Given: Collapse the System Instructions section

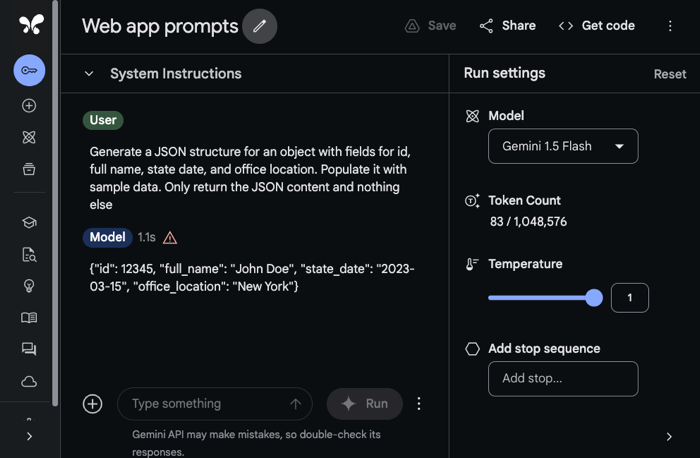Looking at the screenshot, I should [89, 74].
